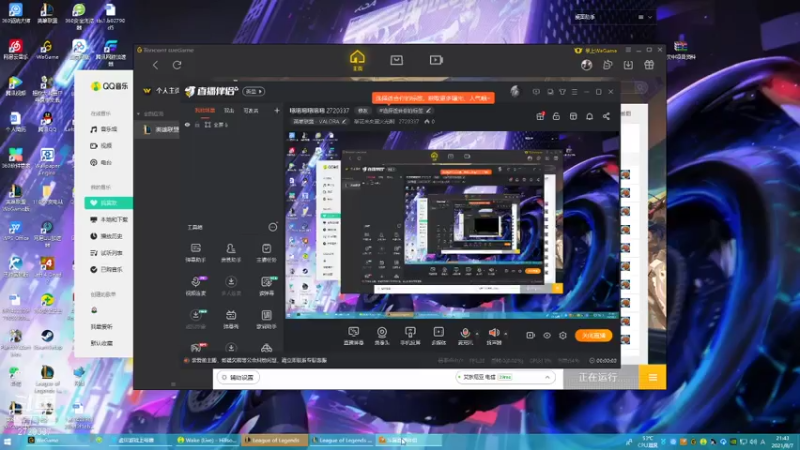800x450 pixels.
Task: Switch to the third scene tab
Action: pyautogui.click(x=251, y=111)
